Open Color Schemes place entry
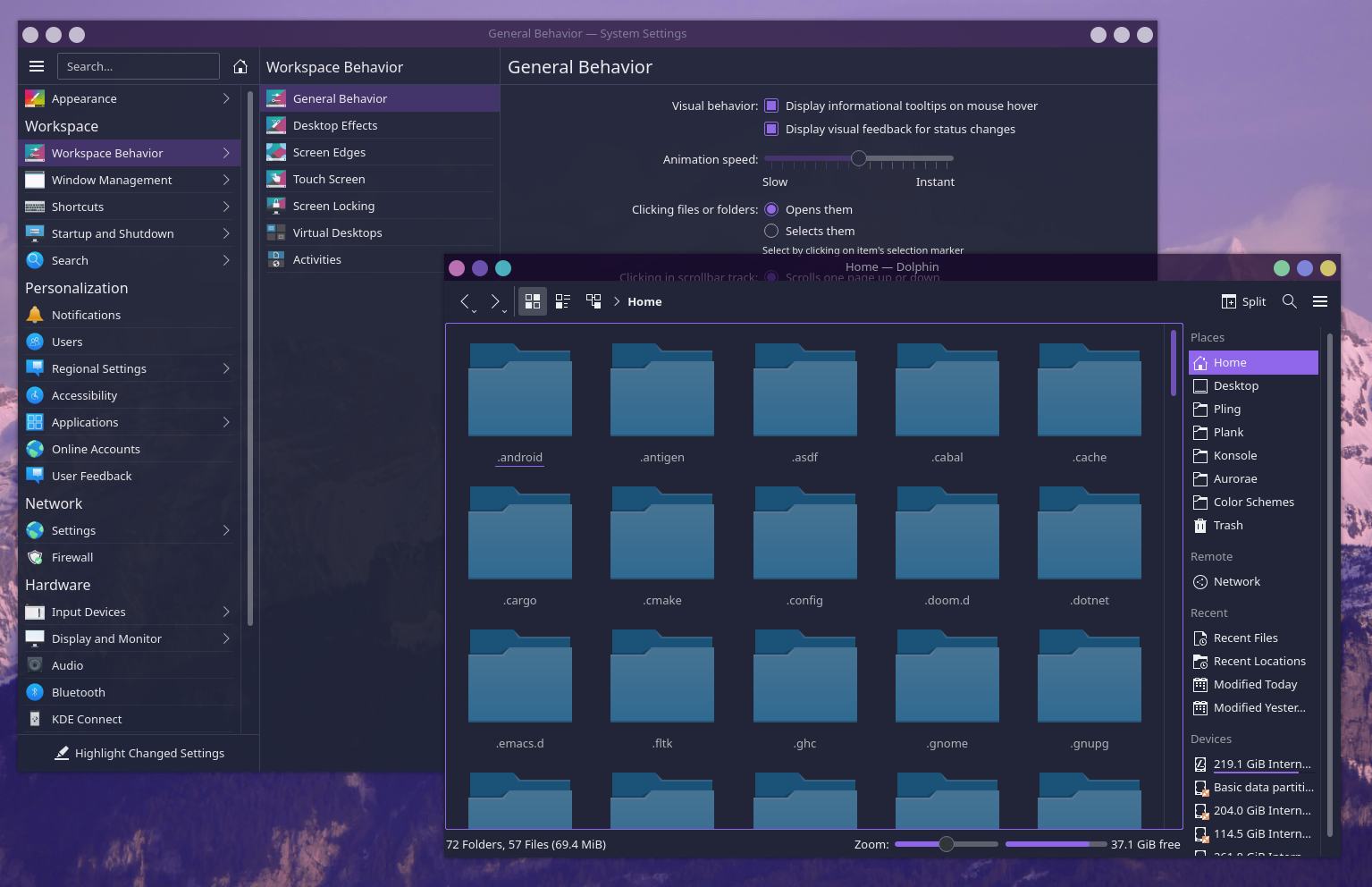 (1253, 502)
